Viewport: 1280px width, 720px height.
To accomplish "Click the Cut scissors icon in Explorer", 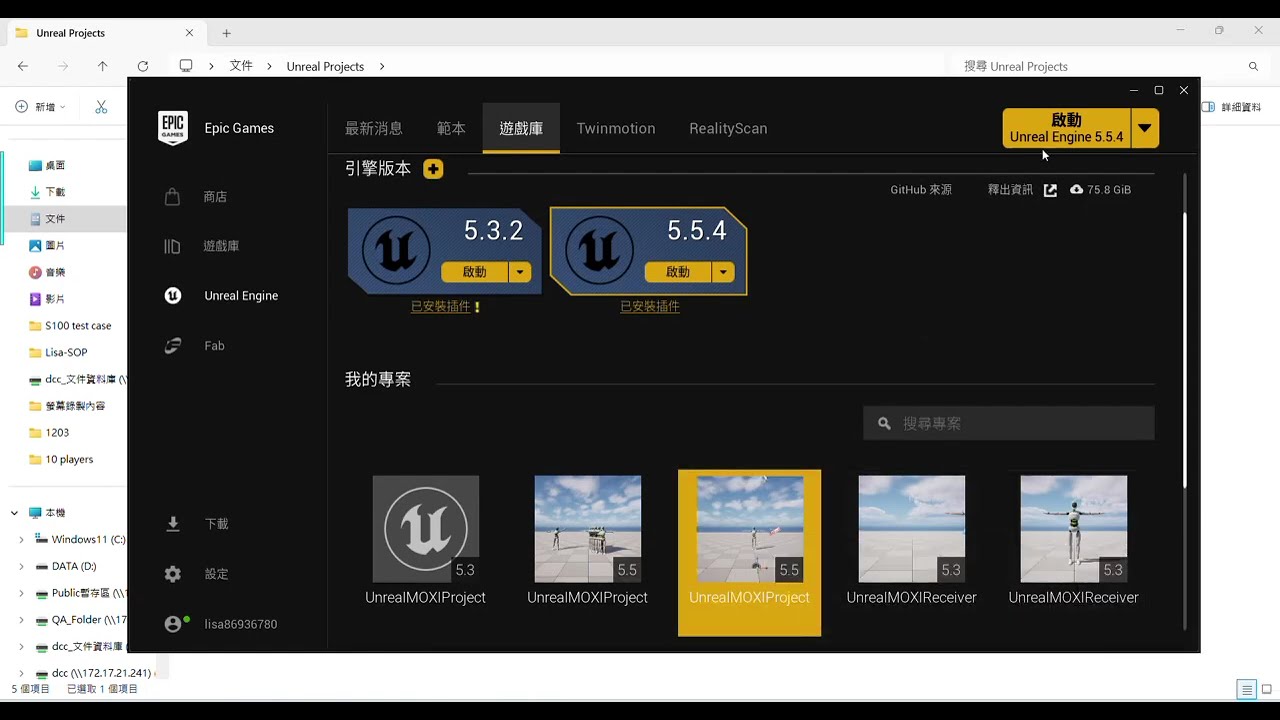I will point(101,107).
